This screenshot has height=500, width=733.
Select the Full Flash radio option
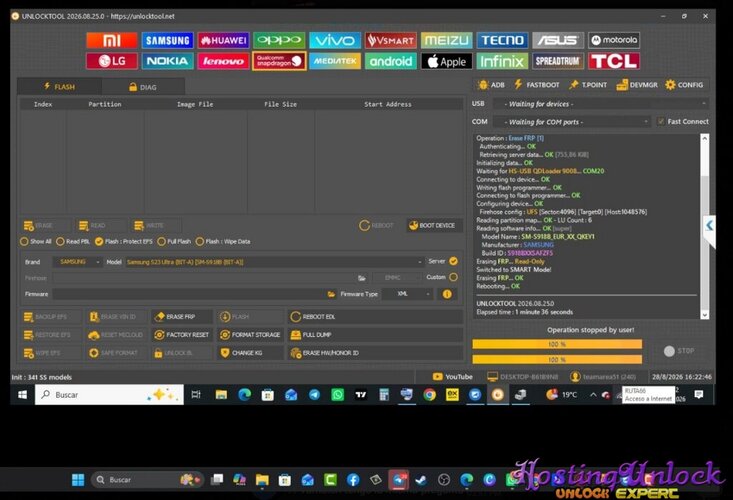174,242
